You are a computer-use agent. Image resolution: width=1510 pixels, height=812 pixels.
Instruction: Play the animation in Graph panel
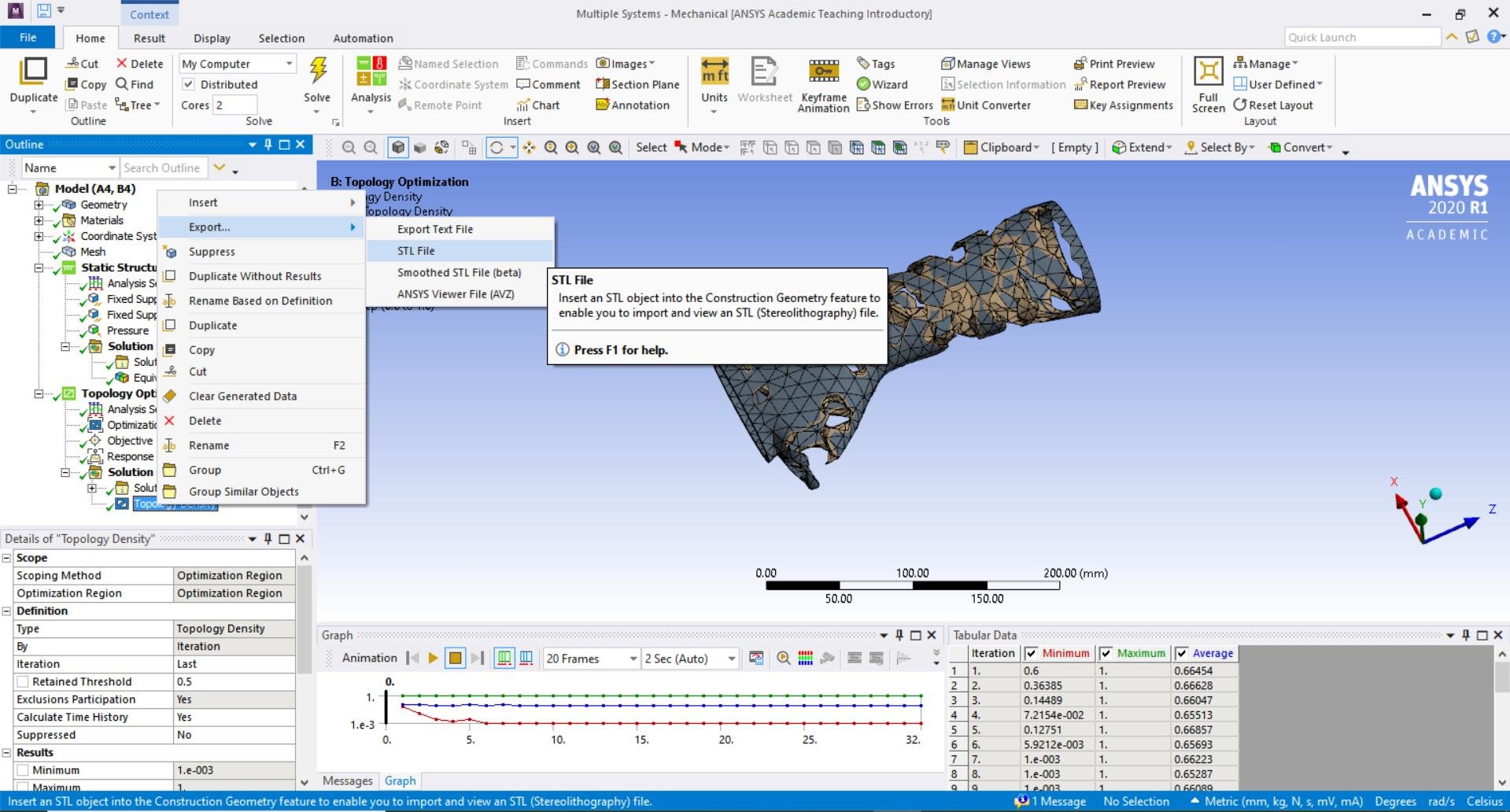pyautogui.click(x=433, y=658)
